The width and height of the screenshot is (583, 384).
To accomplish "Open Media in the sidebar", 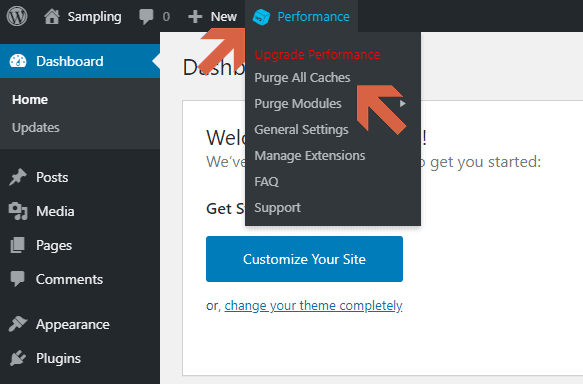I will (55, 212).
